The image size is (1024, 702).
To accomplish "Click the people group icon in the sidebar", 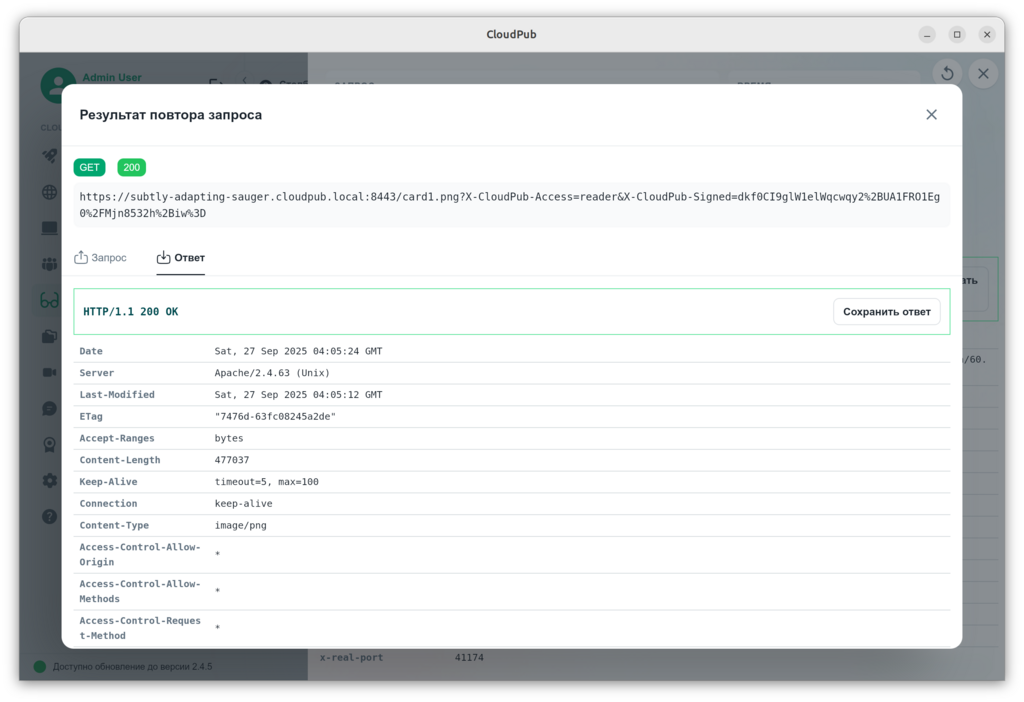I will [x=49, y=264].
